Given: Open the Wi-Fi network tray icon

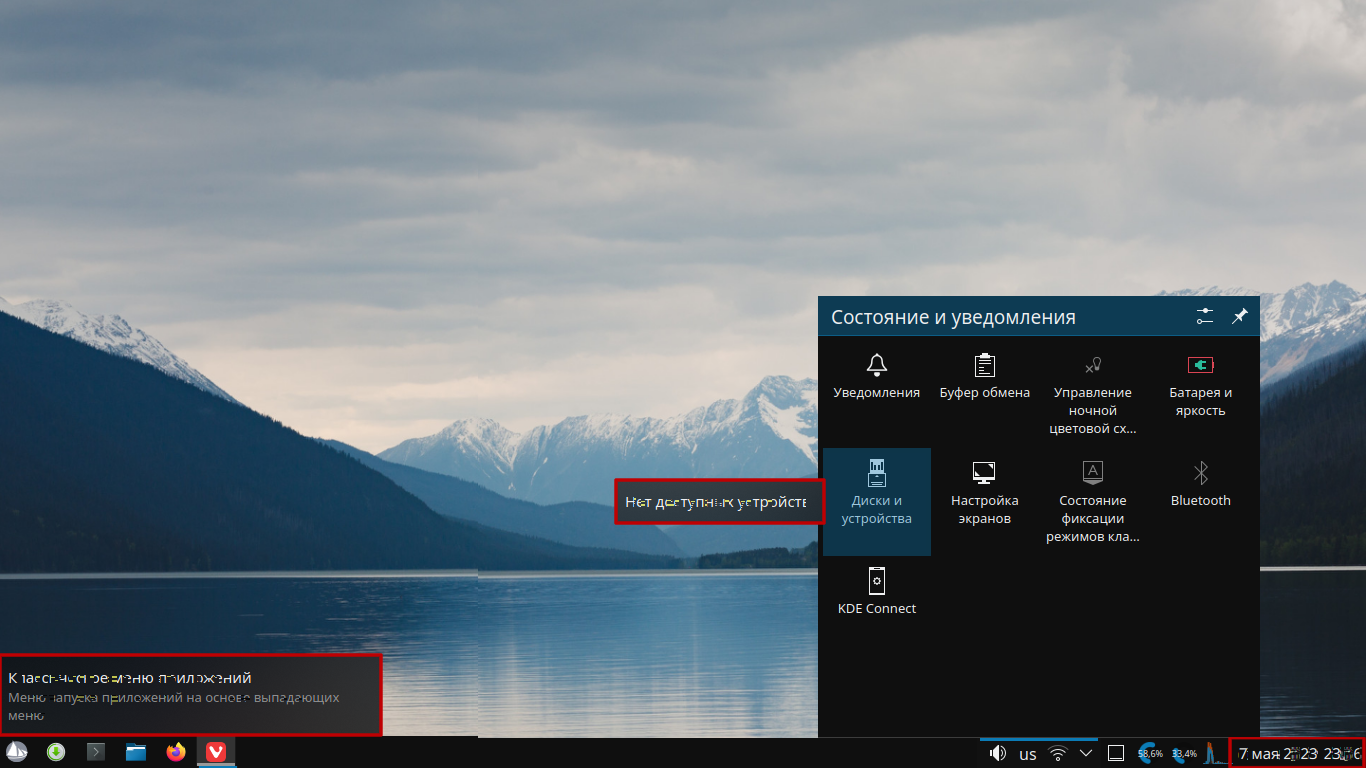Looking at the screenshot, I should coord(1058,753).
